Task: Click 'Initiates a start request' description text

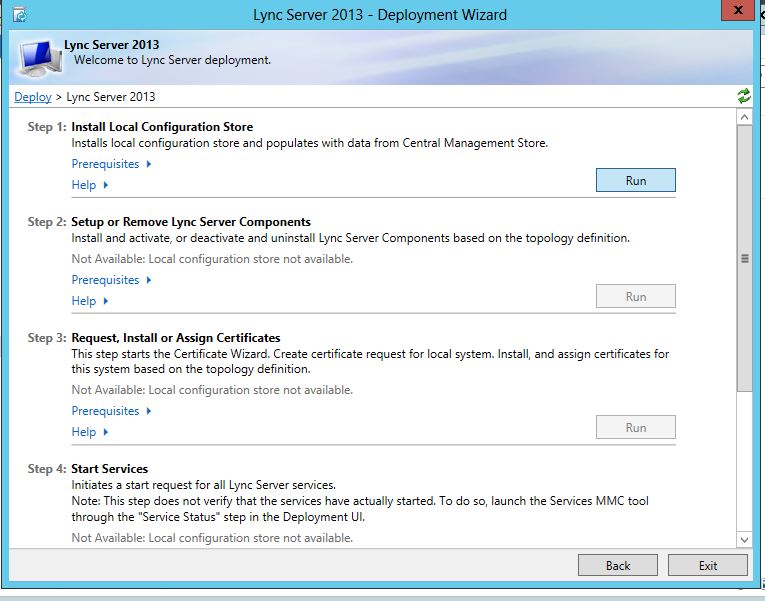Action: [203, 485]
